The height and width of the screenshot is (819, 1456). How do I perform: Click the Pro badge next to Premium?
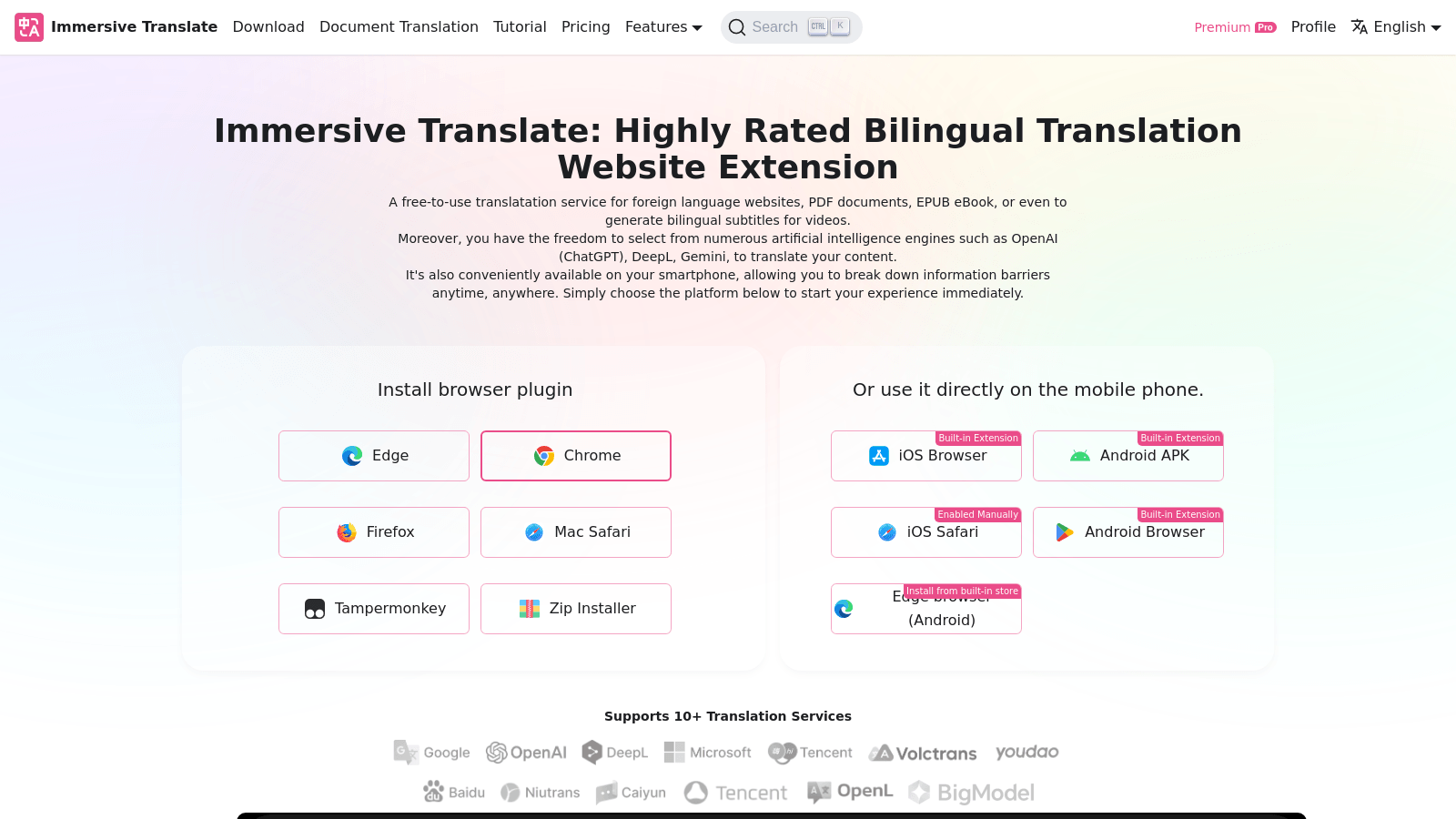point(1266,27)
